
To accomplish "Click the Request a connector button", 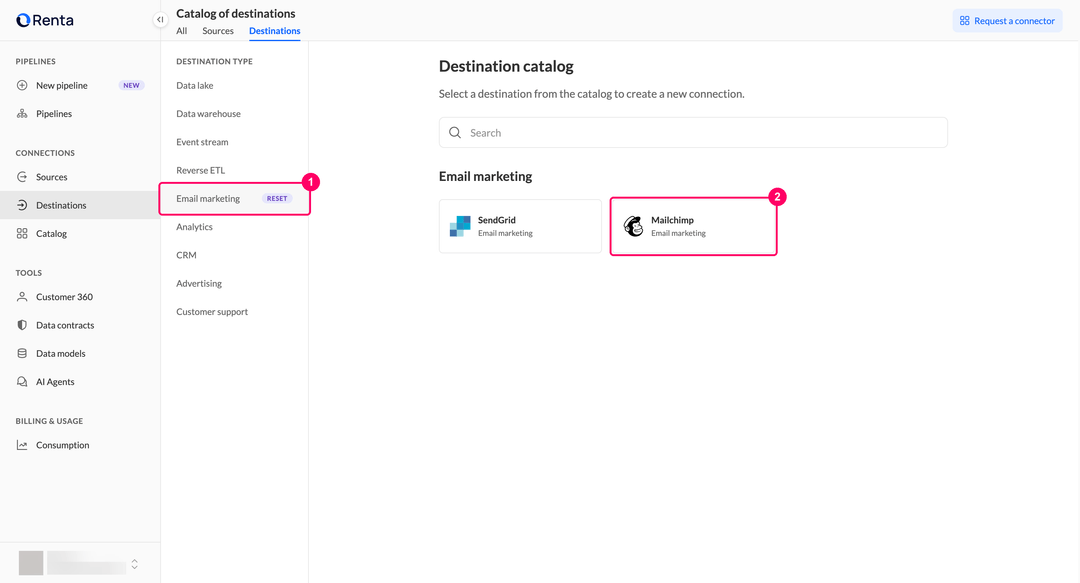I will [x=1008, y=21].
